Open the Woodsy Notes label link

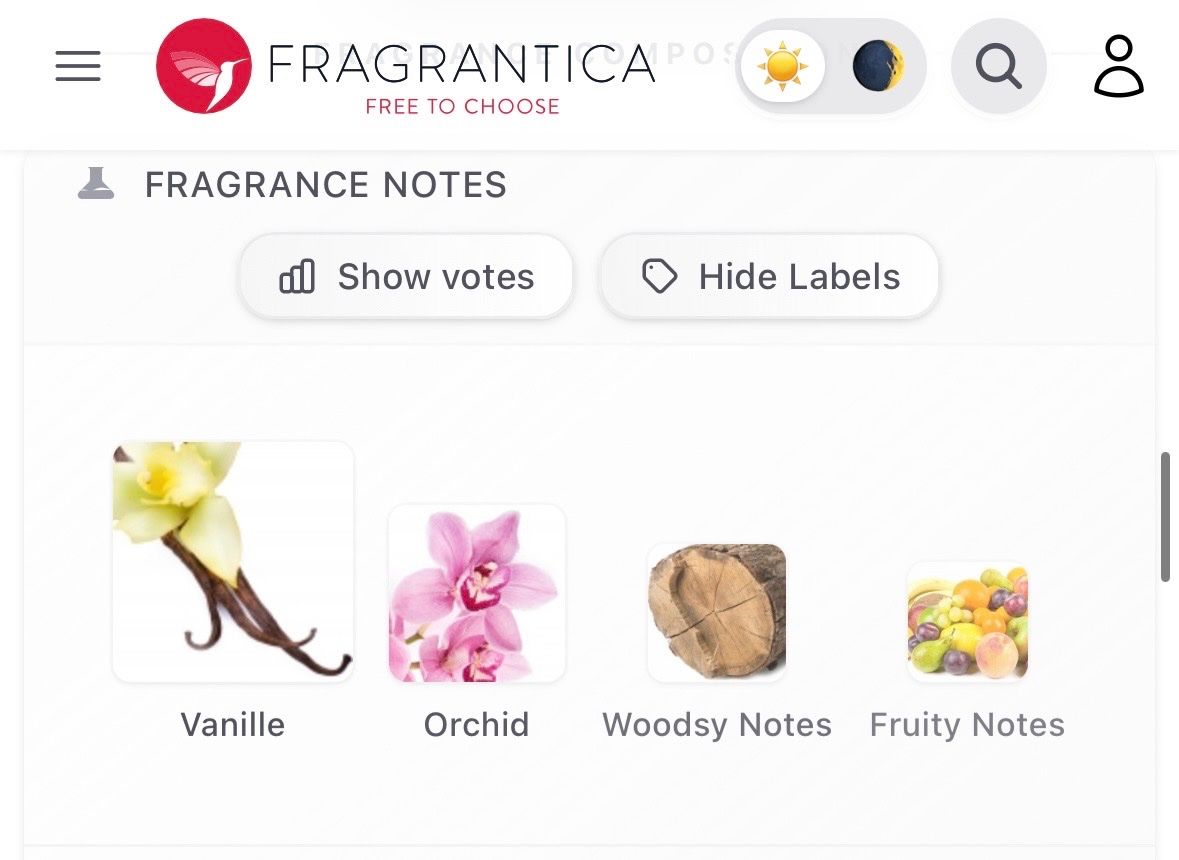point(717,725)
